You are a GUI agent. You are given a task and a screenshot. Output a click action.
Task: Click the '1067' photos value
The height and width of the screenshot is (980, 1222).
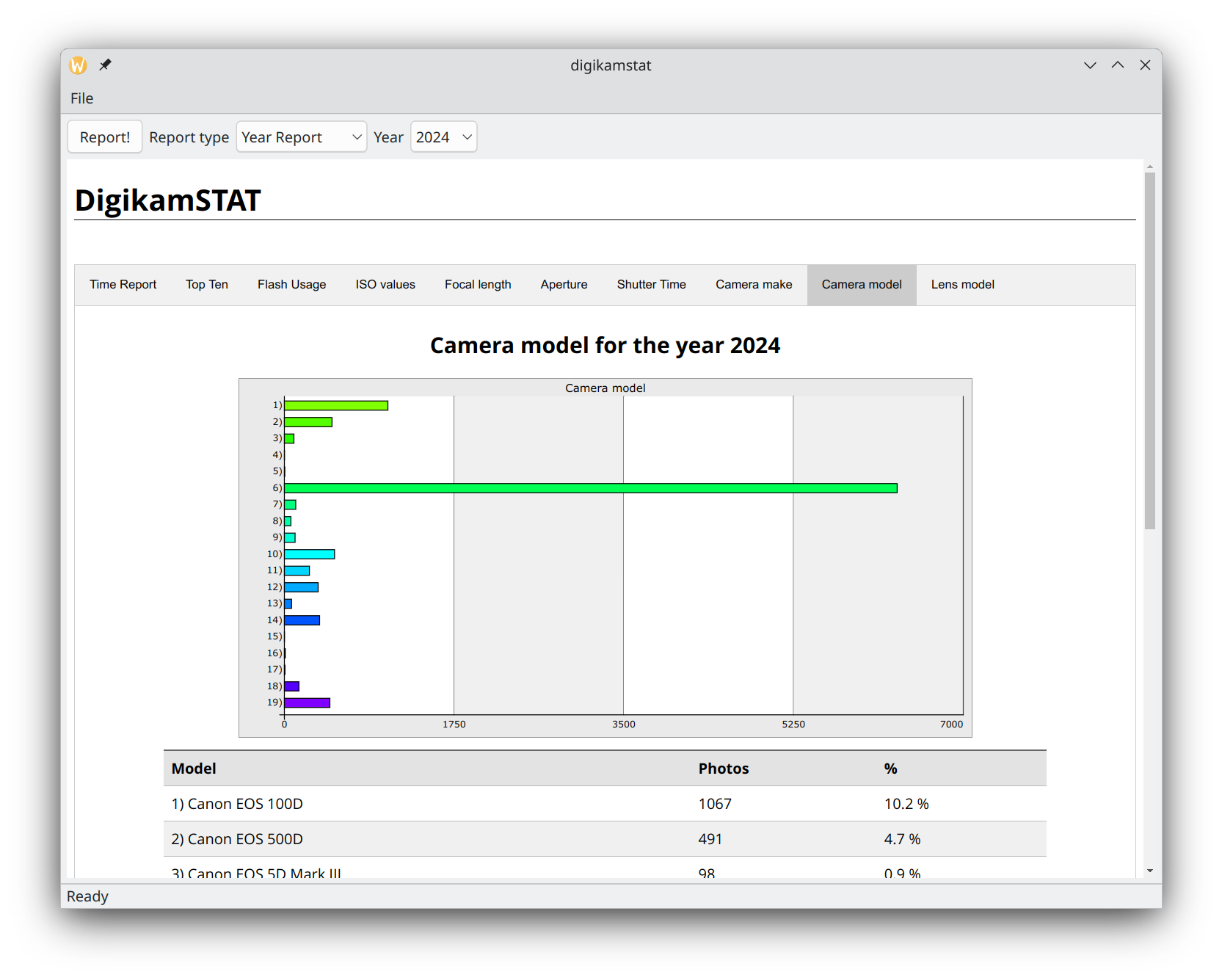tap(715, 804)
